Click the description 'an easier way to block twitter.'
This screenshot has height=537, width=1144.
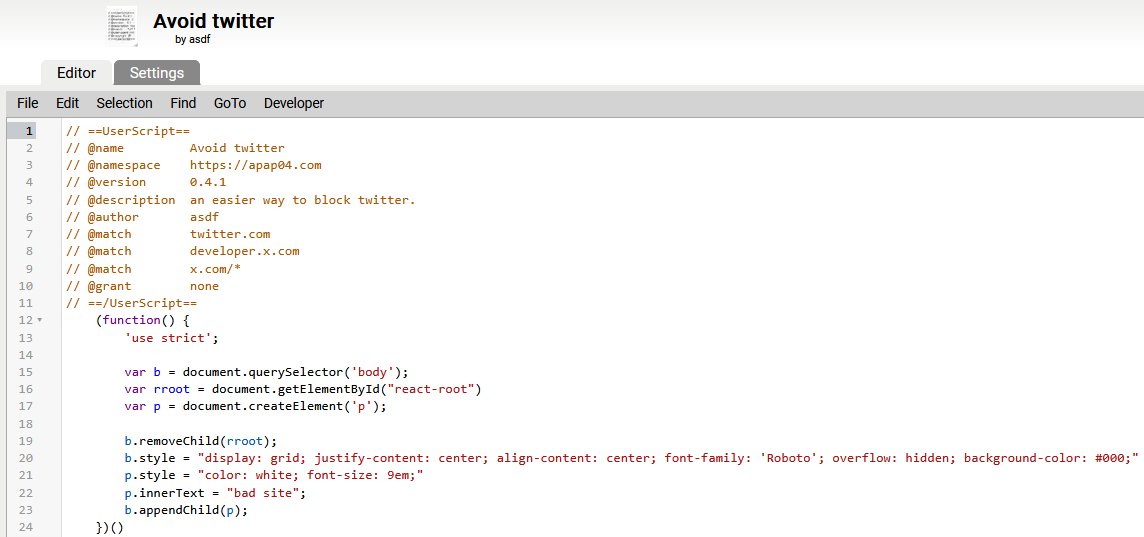tap(302, 200)
